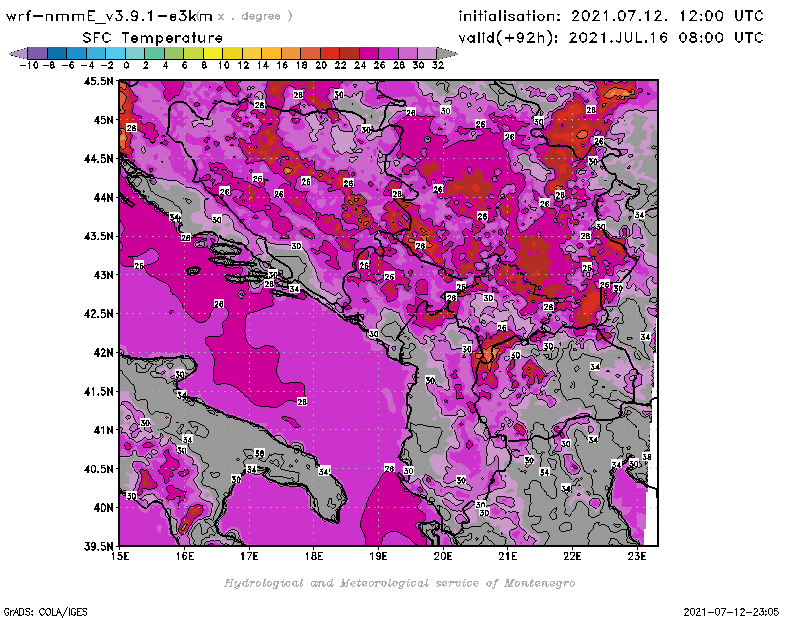Click the 23E longitude axis label
800x618 pixels.
[x=637, y=556]
